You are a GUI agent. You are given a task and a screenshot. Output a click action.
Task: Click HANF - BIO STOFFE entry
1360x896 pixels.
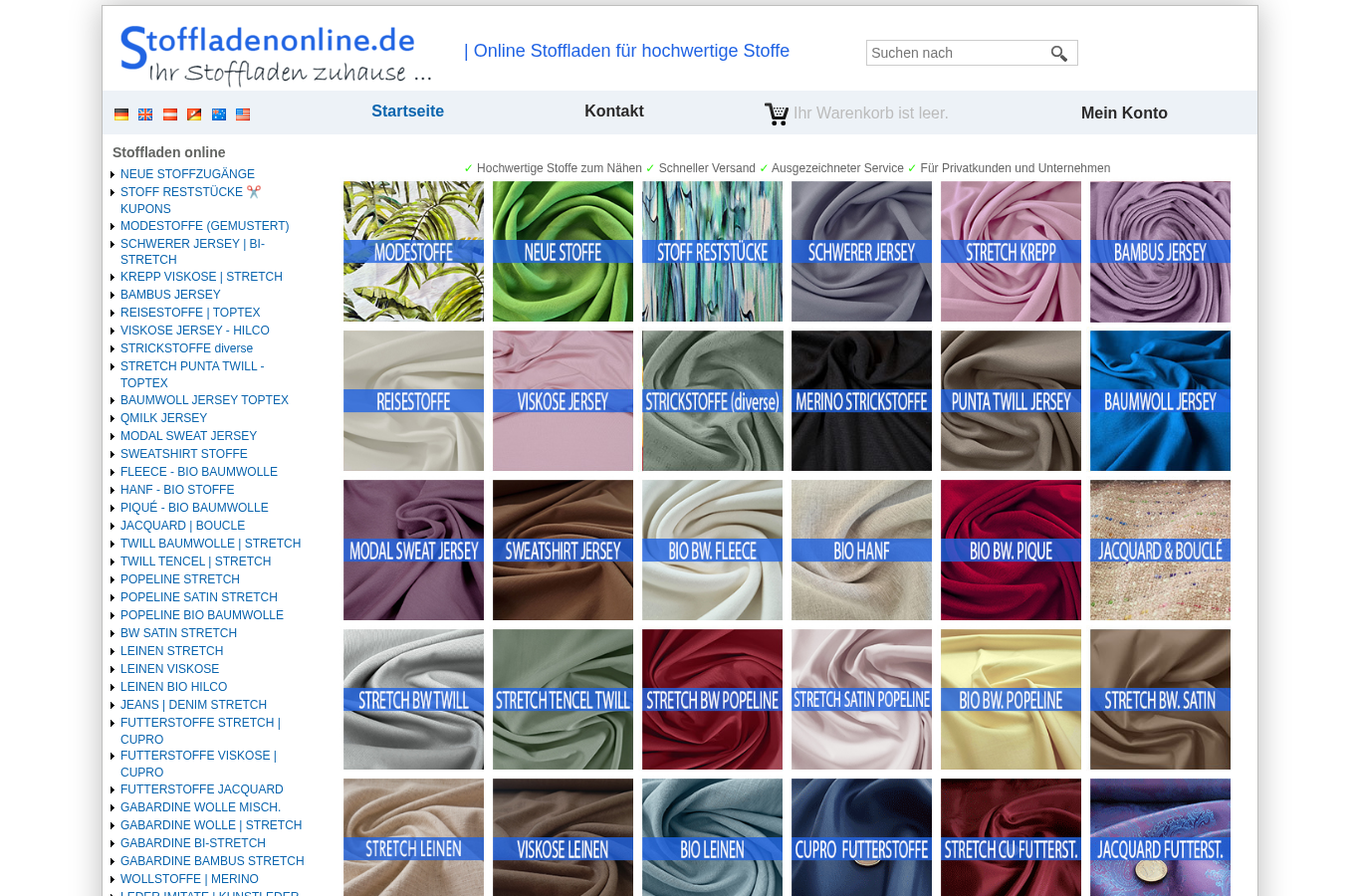click(177, 490)
